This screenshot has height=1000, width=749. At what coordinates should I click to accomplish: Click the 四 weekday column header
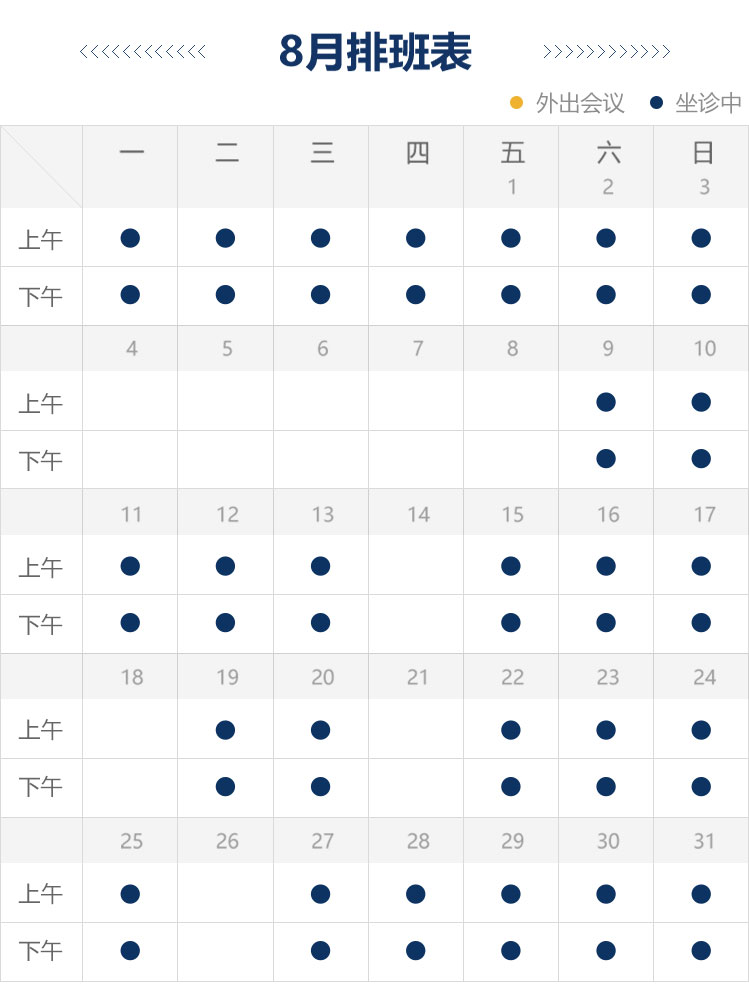click(x=417, y=153)
